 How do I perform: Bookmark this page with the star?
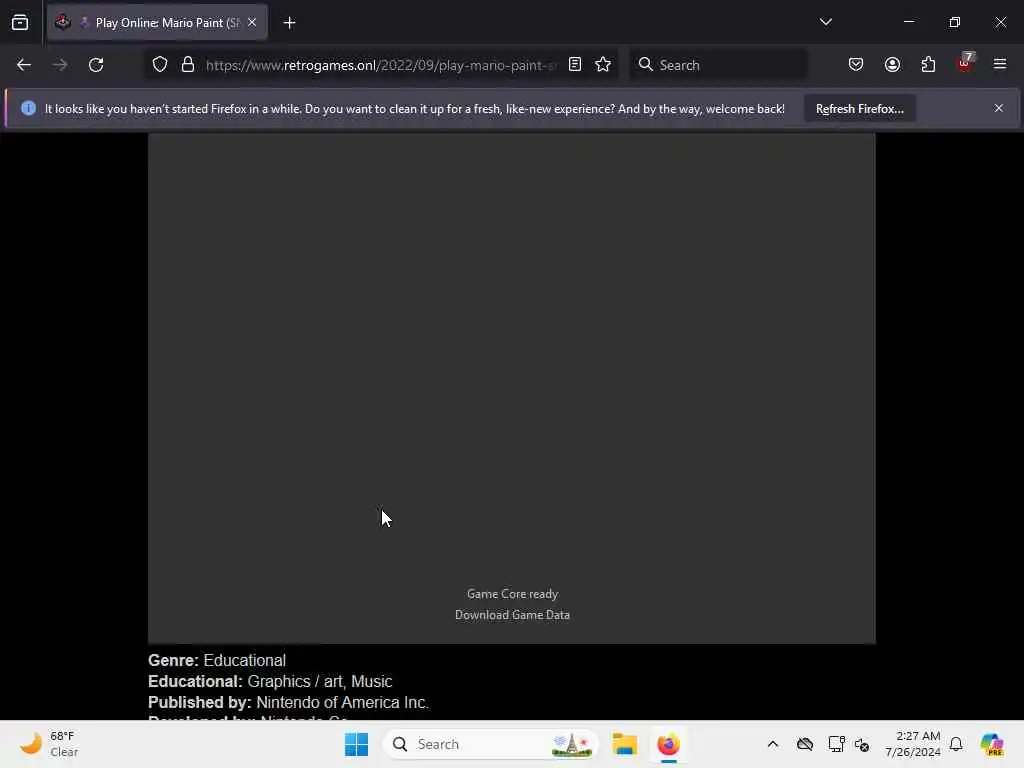click(603, 64)
